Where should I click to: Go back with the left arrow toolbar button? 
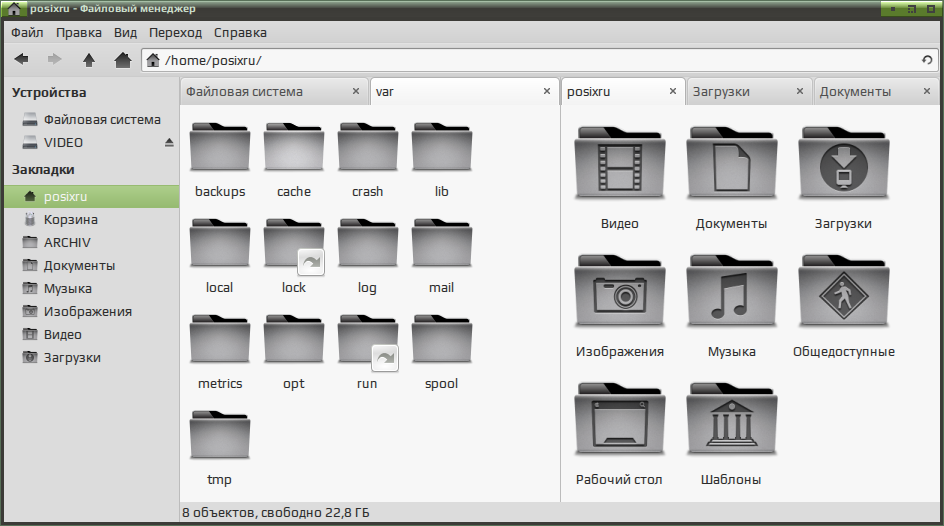[x=22, y=59]
